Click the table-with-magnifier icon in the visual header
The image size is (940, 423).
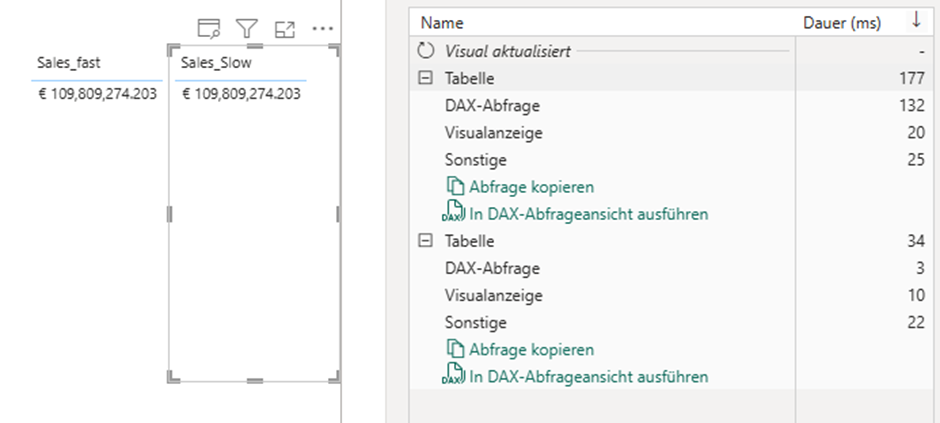tap(208, 29)
